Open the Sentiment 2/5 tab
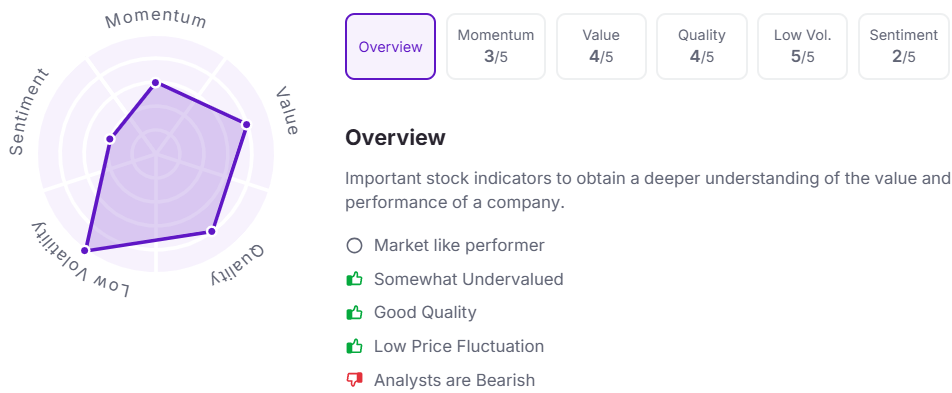 click(x=903, y=47)
